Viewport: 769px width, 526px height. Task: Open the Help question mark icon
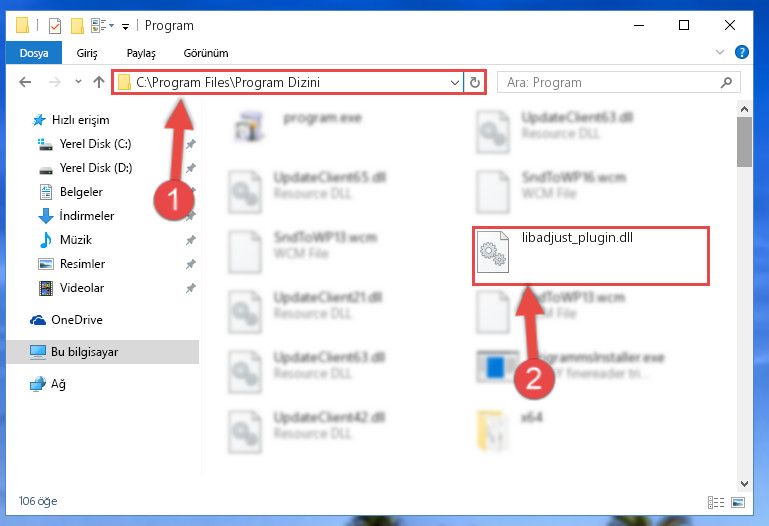tap(742, 52)
